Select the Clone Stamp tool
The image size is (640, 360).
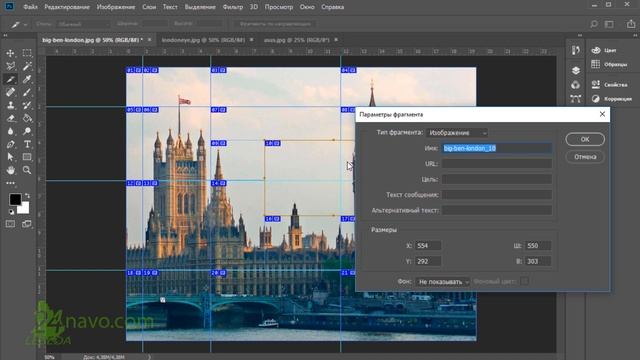11,105
